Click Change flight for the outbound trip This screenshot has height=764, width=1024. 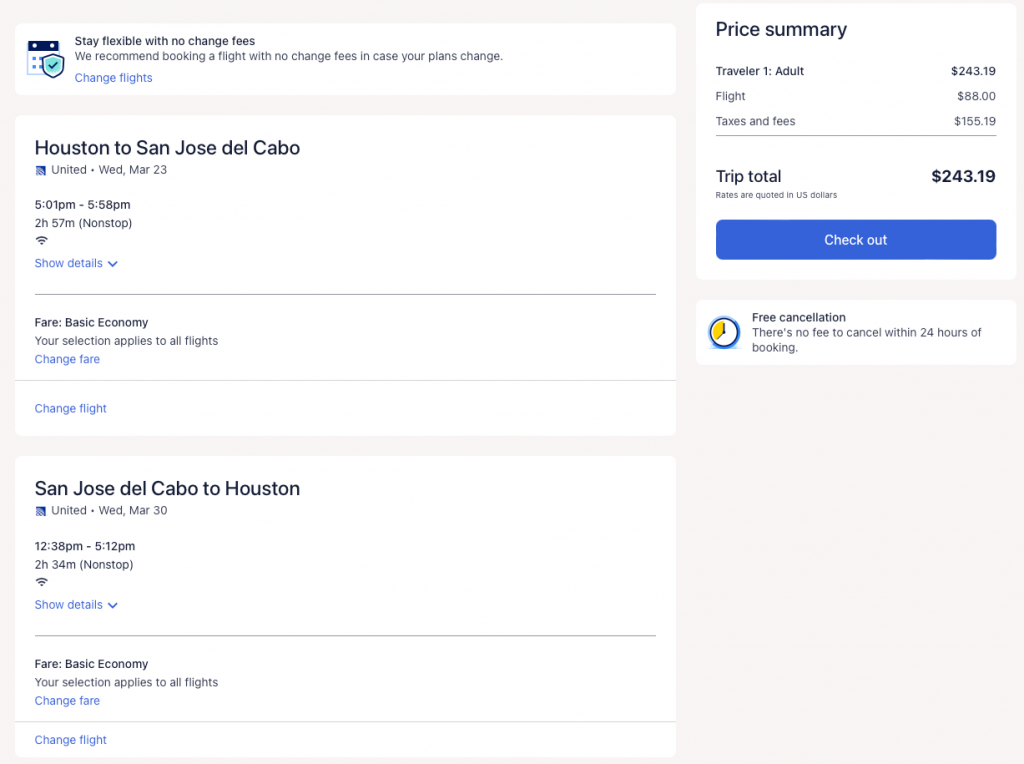[70, 408]
